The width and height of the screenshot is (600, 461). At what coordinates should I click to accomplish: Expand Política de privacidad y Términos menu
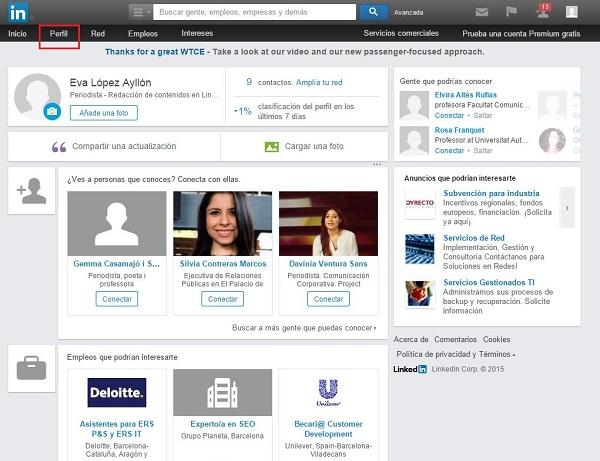pos(455,354)
